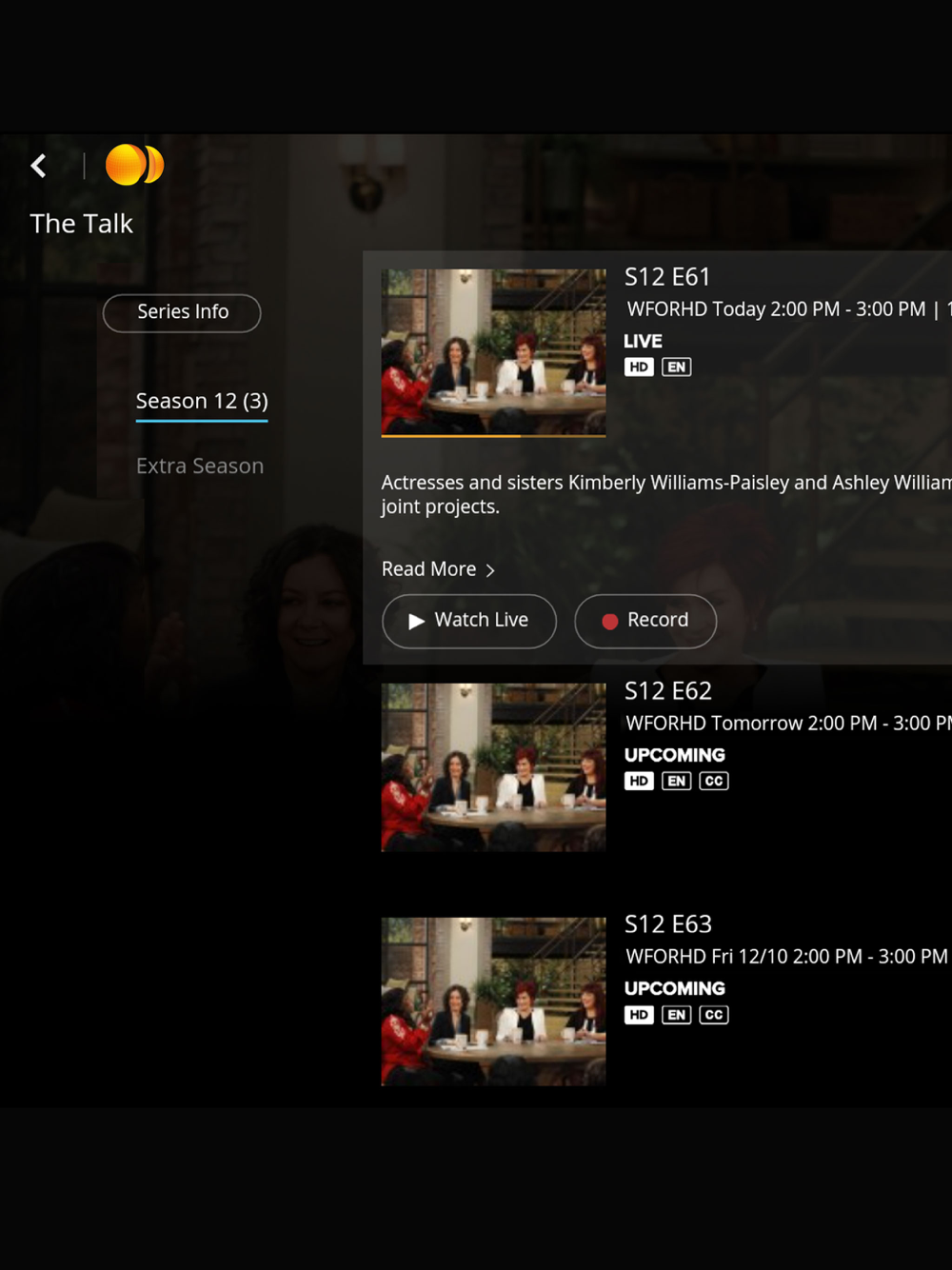Tap the orange app logo icon

pos(134,165)
